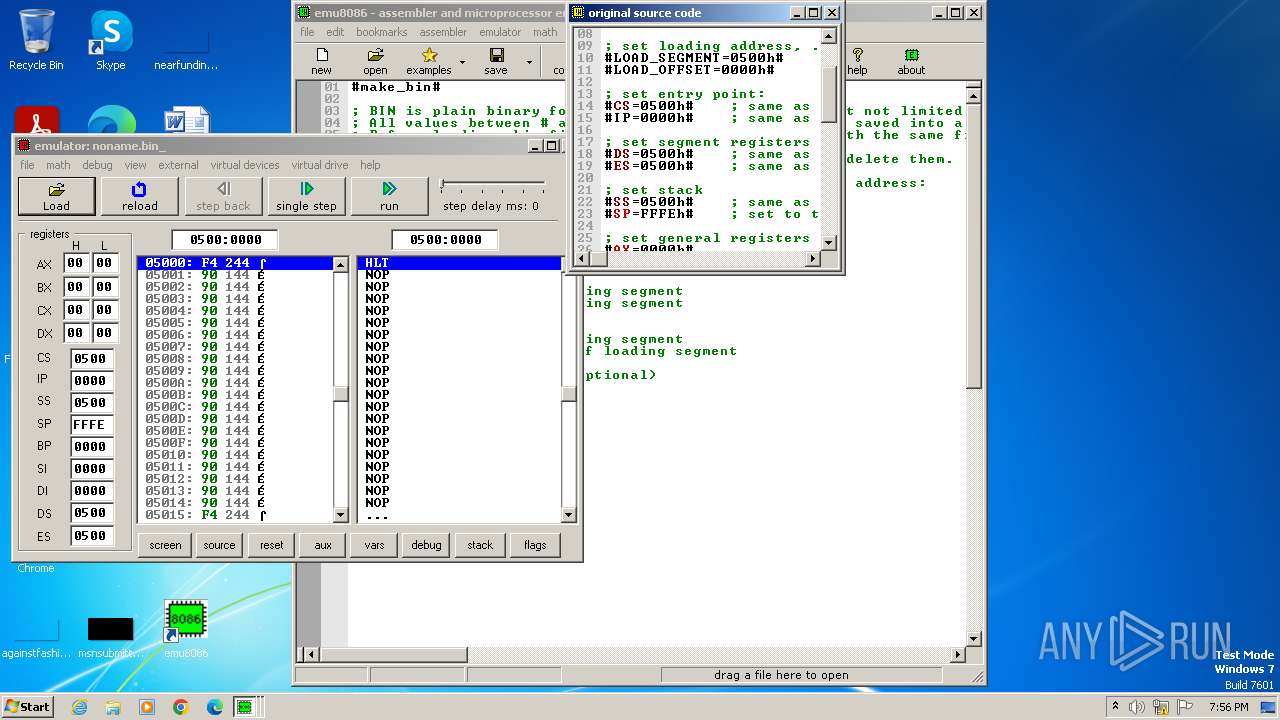Screen dimensions: 1280x720
Task: Run the emulated program
Action: (x=389, y=196)
